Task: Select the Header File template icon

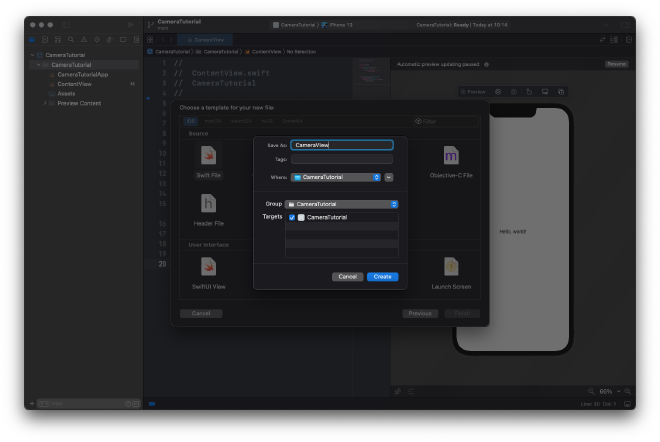Action: coord(208,205)
